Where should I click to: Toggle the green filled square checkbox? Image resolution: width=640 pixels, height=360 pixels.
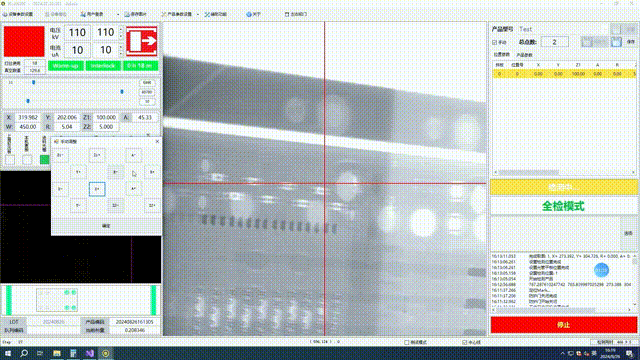click(44, 160)
